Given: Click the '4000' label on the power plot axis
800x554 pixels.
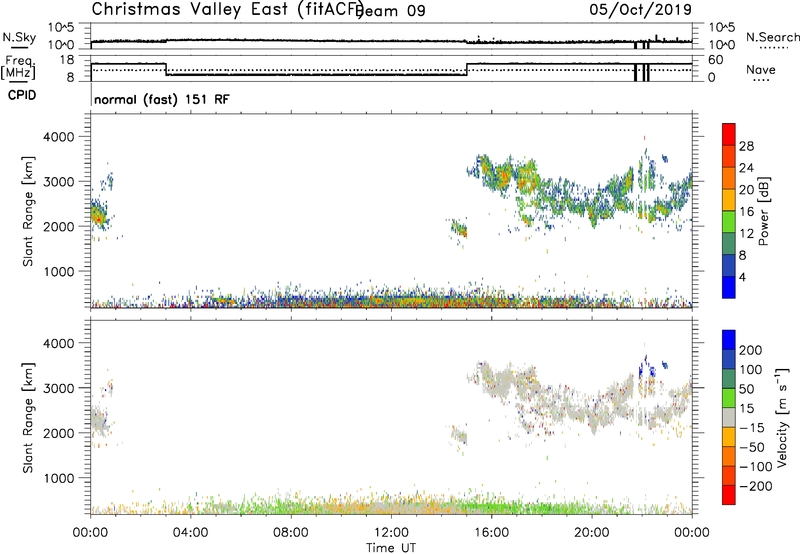Looking at the screenshot, I should click(x=58, y=137).
